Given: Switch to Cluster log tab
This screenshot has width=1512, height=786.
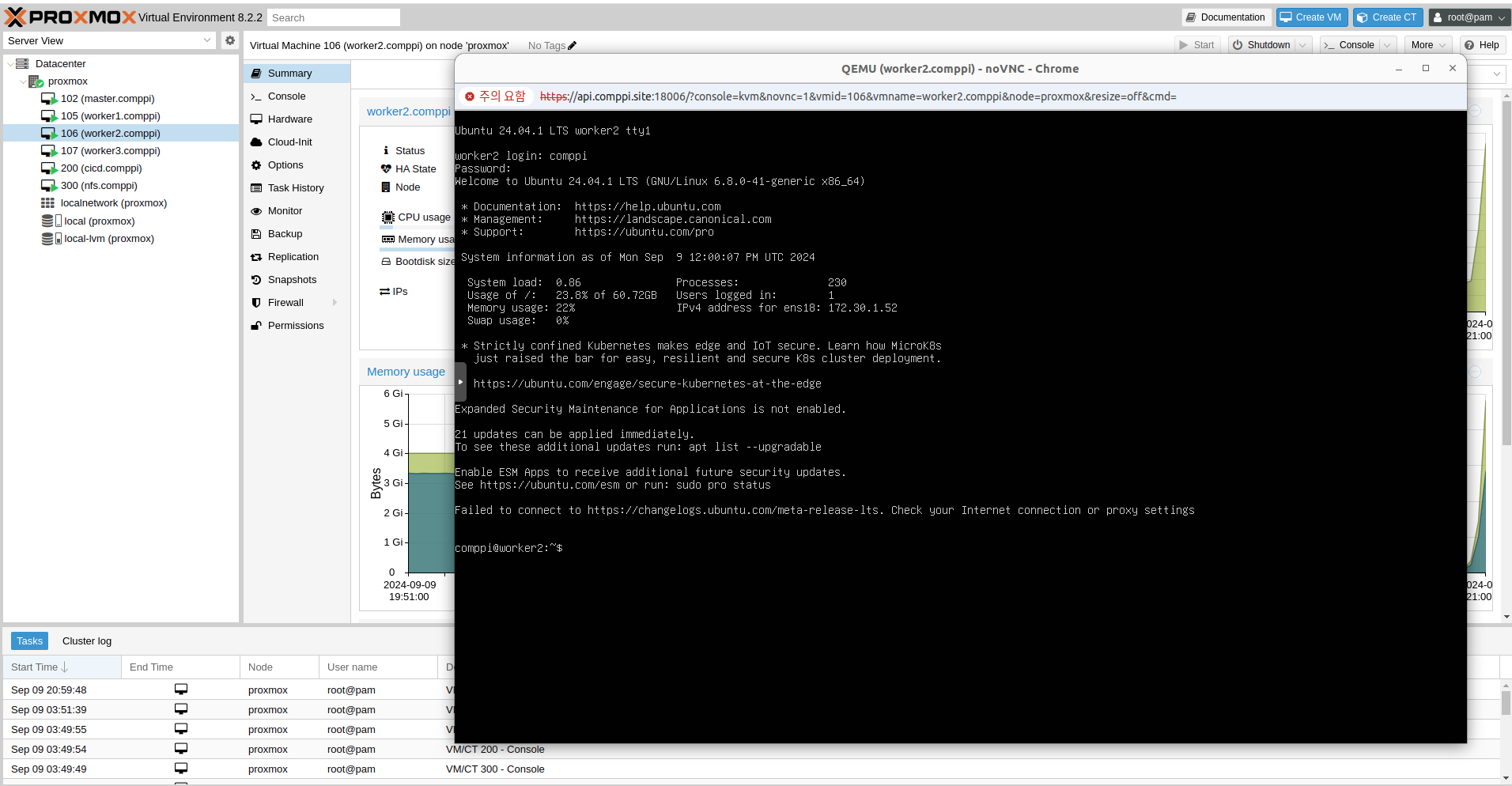Looking at the screenshot, I should pos(87,641).
